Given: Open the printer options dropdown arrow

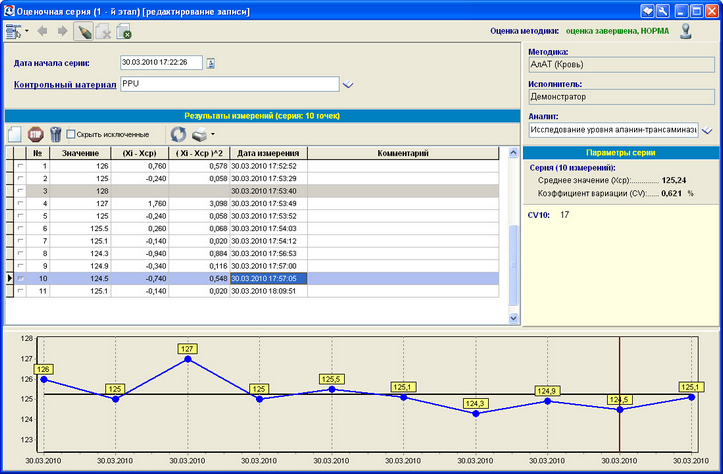Looking at the screenshot, I should point(212,134).
